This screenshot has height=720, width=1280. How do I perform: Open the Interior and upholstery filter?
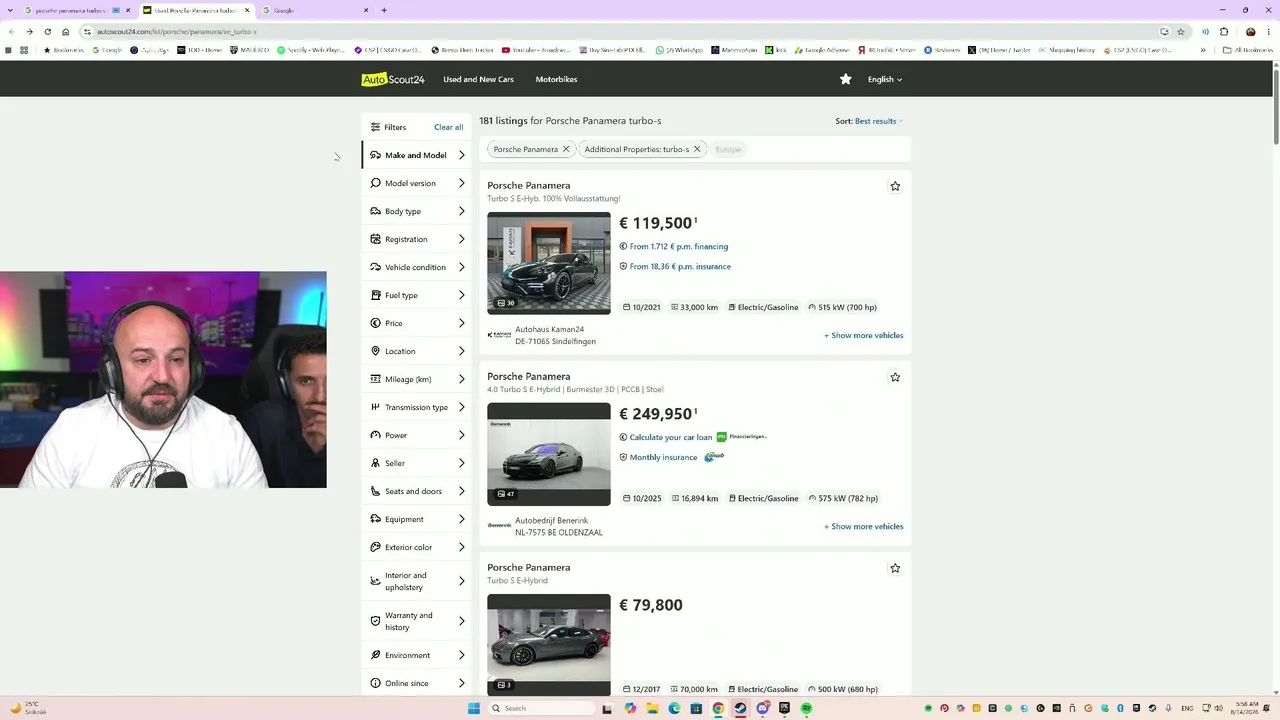coord(417,581)
